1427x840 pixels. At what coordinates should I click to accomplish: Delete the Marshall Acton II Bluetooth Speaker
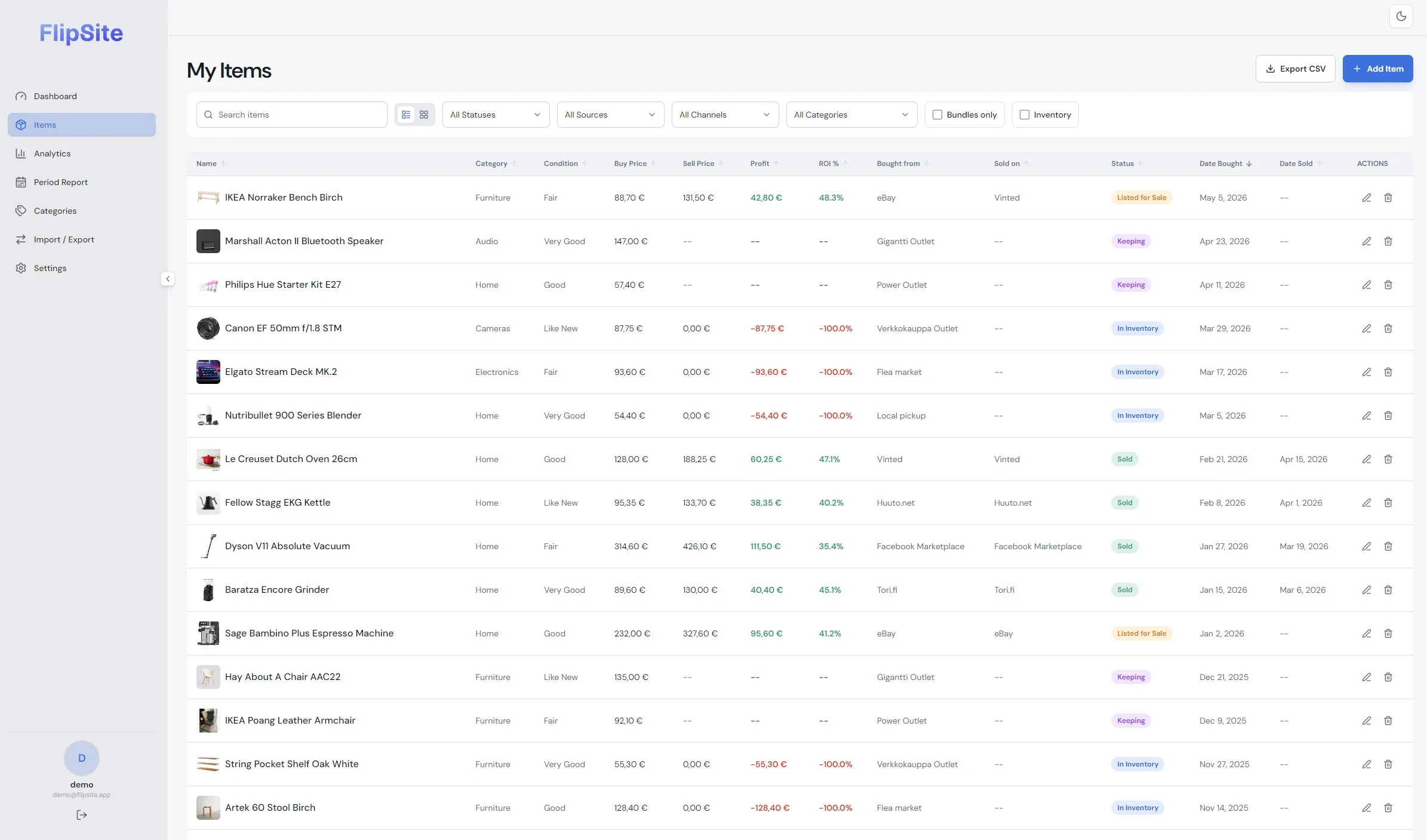coord(1388,241)
